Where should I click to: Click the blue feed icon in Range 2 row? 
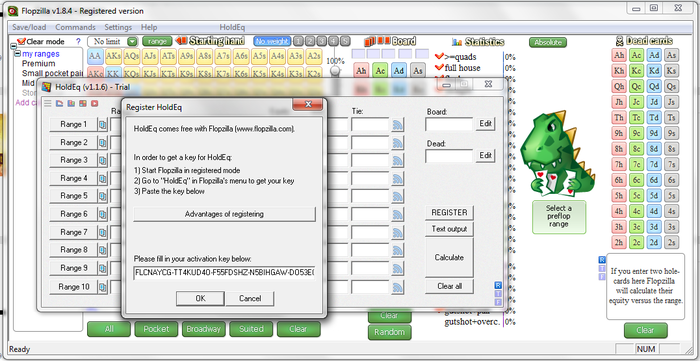tap(397, 143)
